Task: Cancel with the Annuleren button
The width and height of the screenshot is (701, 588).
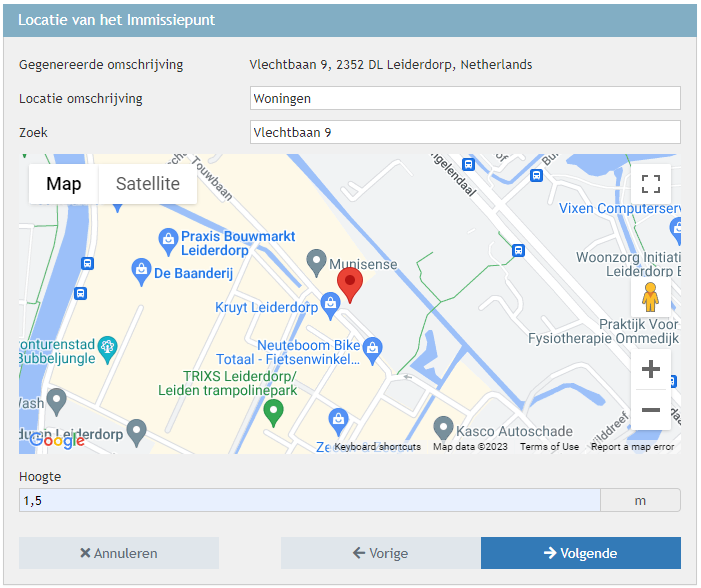Action: [119, 553]
